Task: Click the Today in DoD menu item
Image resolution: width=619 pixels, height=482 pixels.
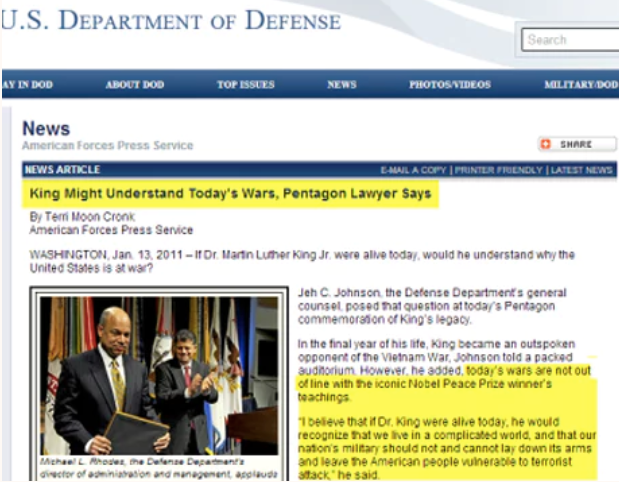Action: (27, 84)
